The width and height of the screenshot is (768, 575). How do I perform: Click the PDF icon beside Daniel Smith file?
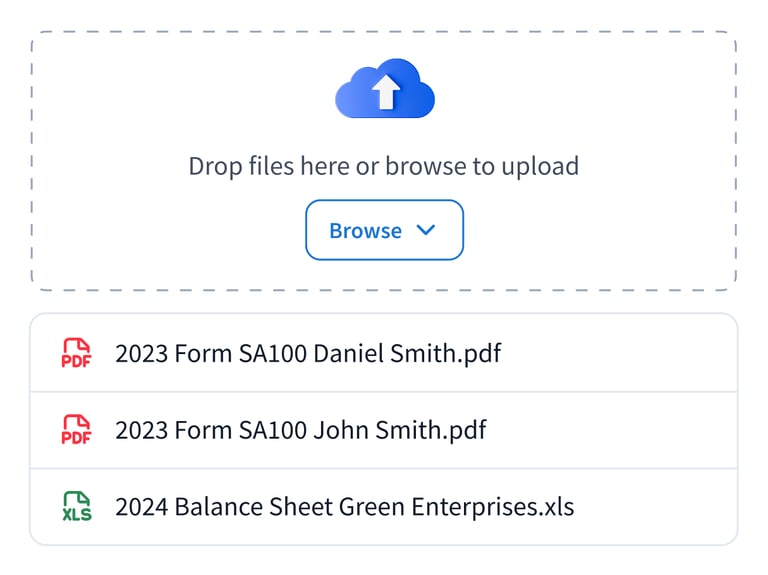(x=76, y=353)
